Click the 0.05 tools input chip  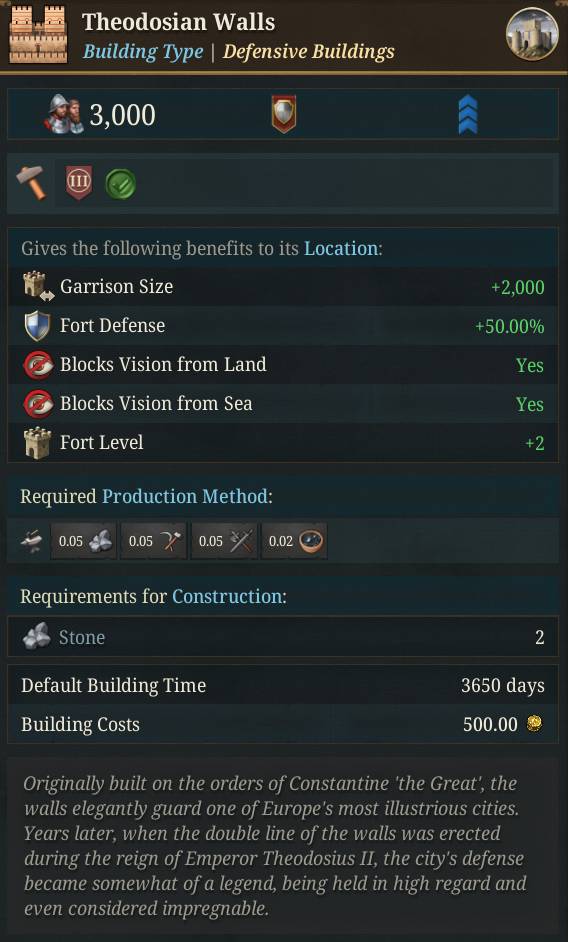click(154, 541)
